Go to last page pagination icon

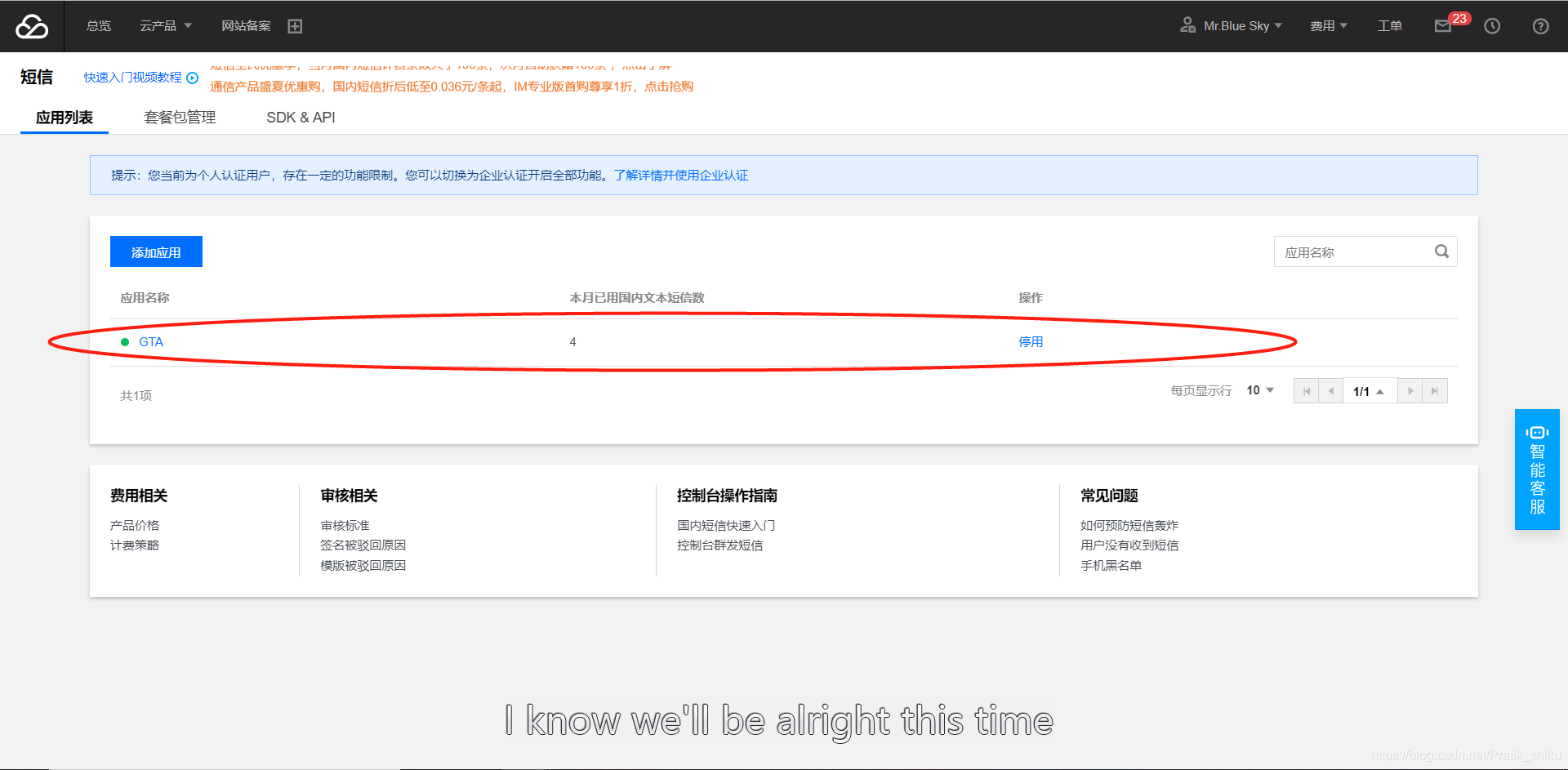coord(1435,391)
